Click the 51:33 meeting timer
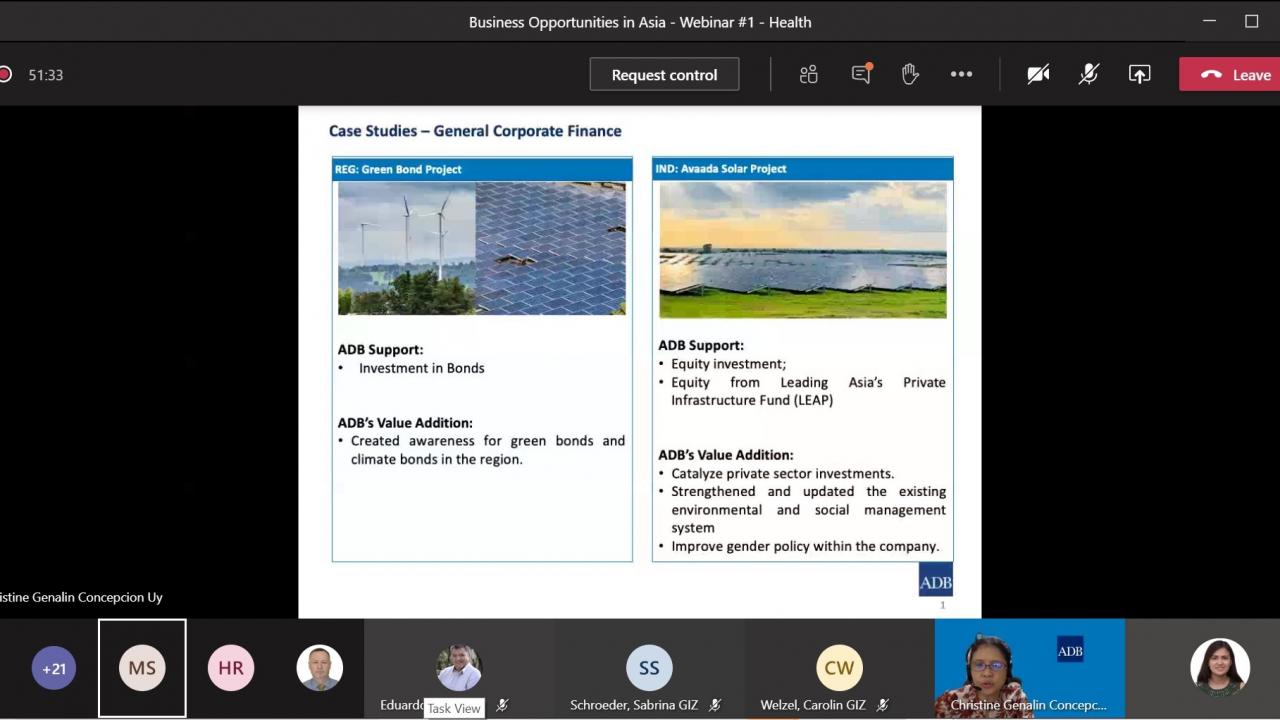1280x720 pixels. [x=46, y=75]
